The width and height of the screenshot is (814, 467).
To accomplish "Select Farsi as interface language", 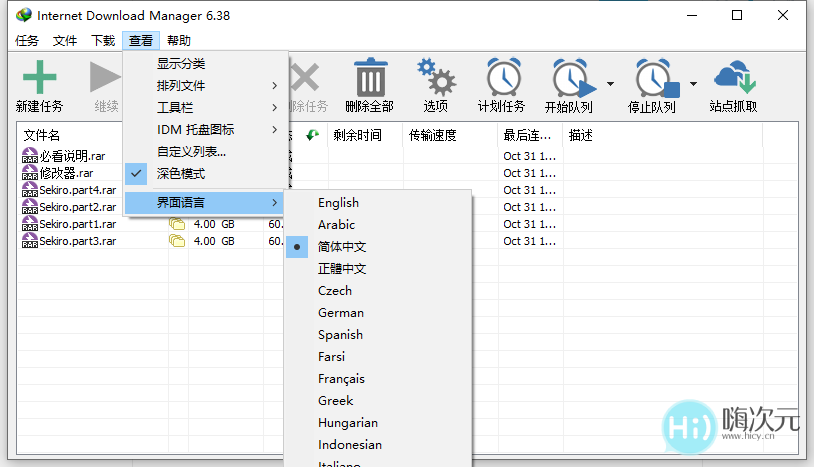I will point(378,356).
